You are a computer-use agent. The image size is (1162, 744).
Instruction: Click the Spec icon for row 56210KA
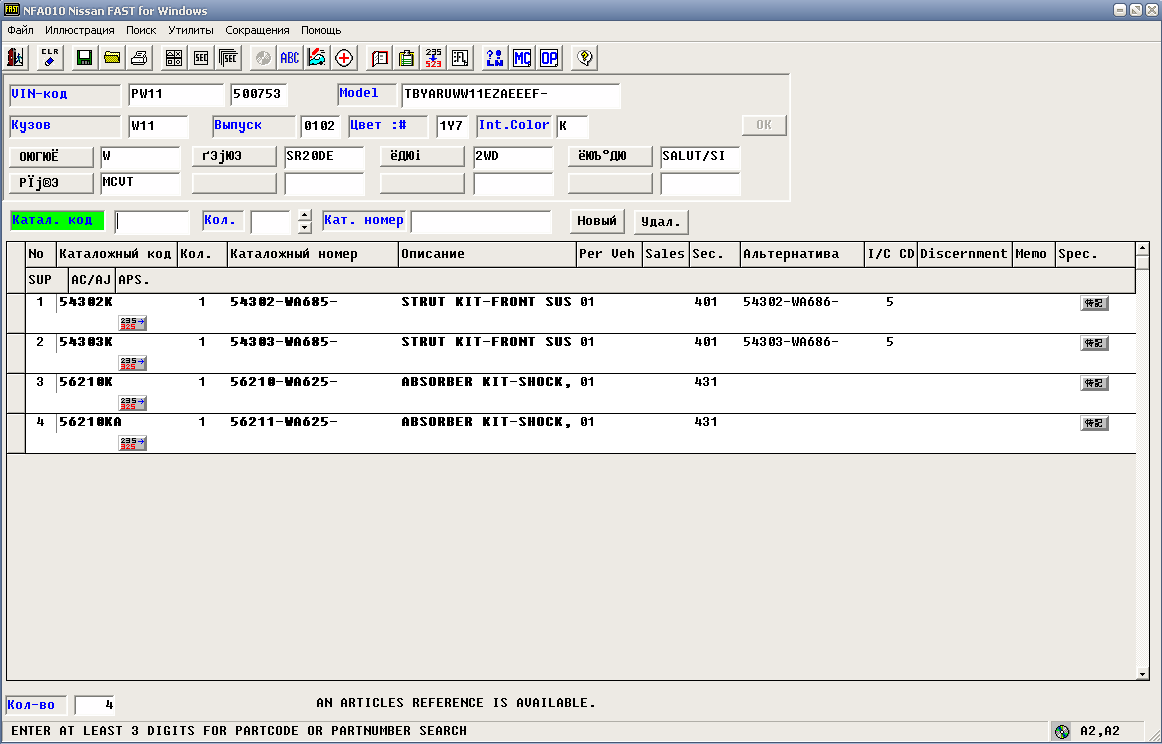pos(1095,423)
